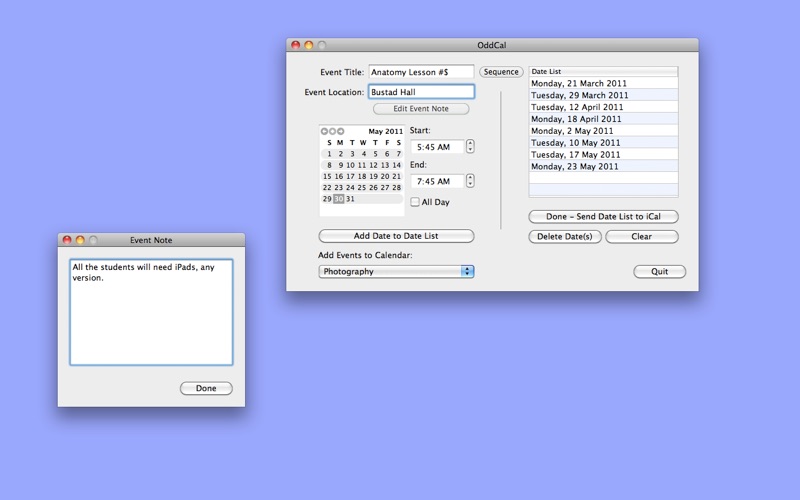
Task: Pick day 12 in the mini calendar
Action: click(x=373, y=165)
